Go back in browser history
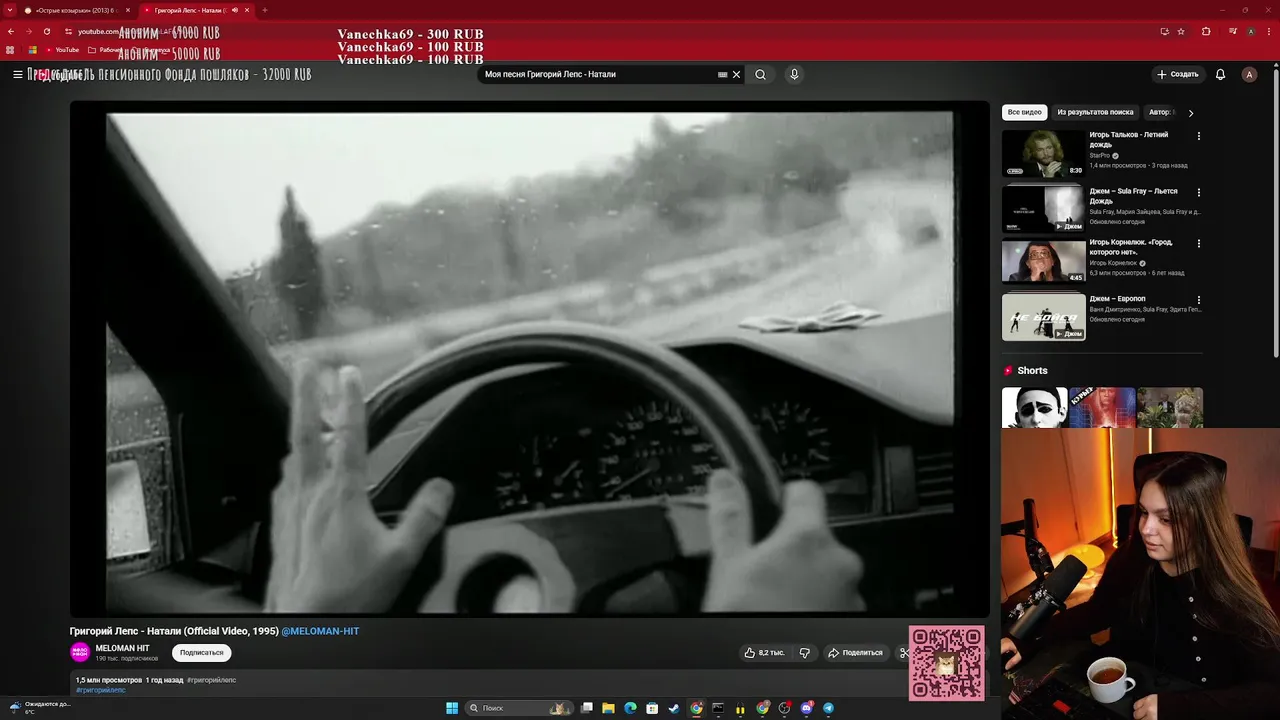Viewport: 1280px width, 720px height. click(x=11, y=31)
